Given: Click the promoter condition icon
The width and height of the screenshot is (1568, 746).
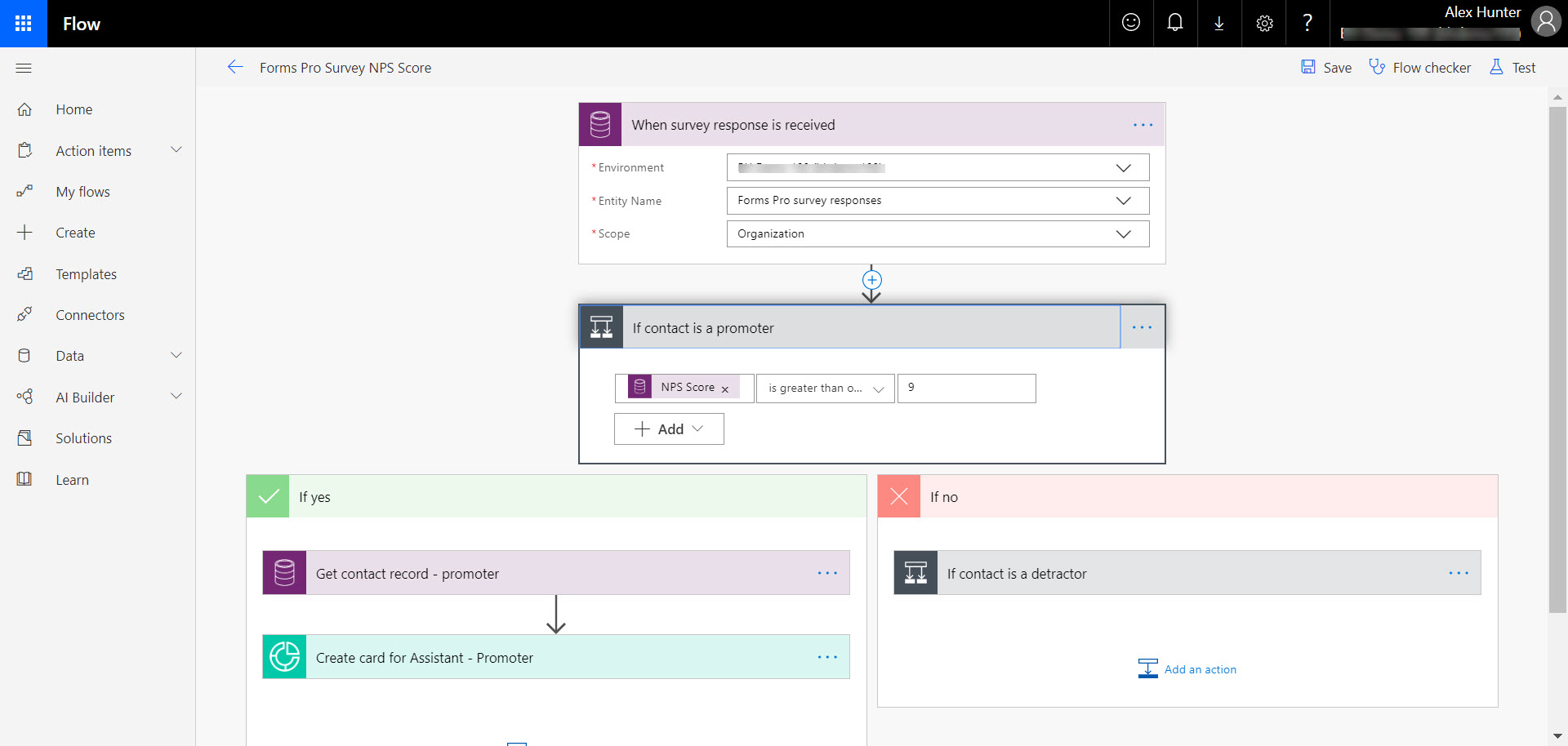Looking at the screenshot, I should click(x=601, y=327).
